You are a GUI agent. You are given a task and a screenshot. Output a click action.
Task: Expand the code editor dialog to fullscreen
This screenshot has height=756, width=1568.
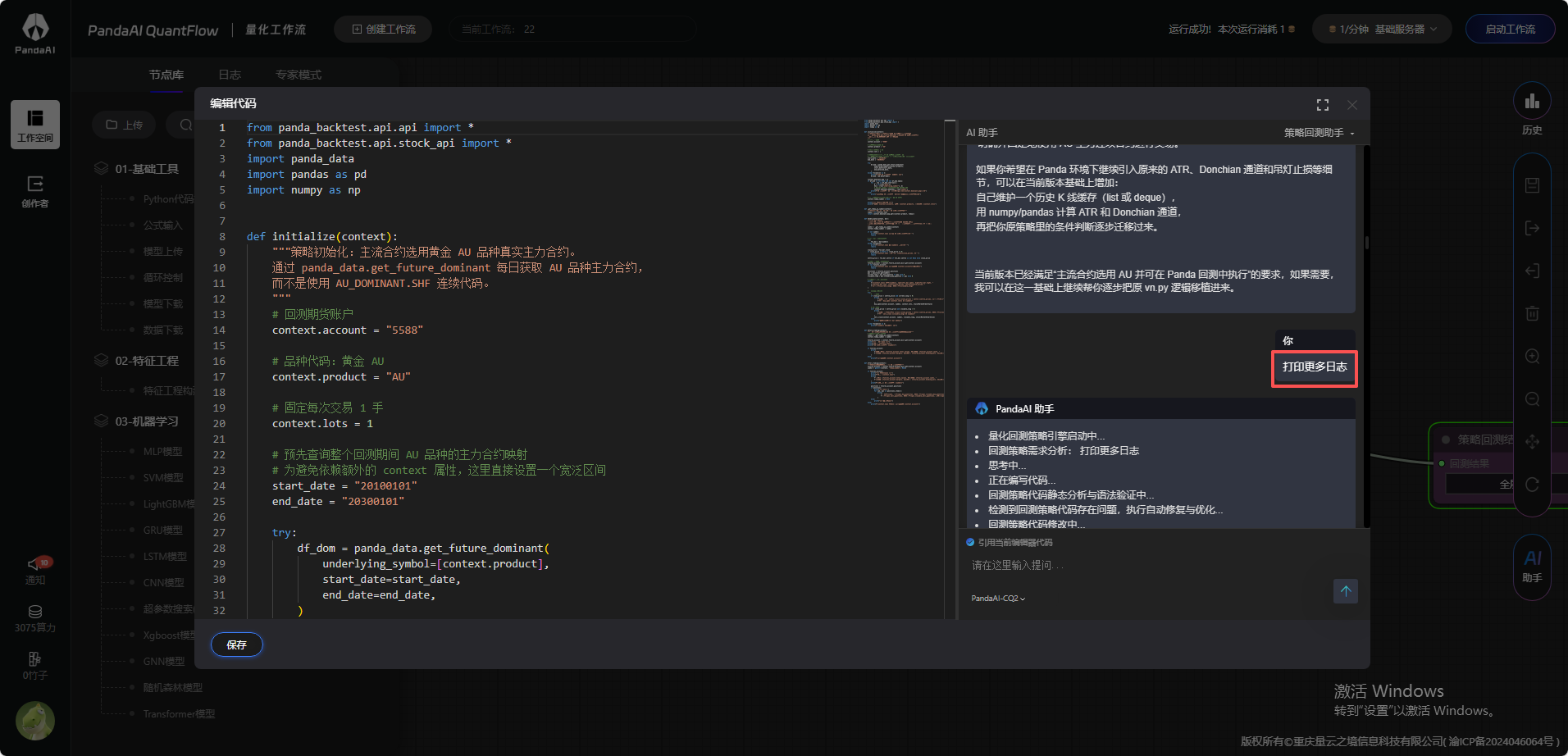1323,105
